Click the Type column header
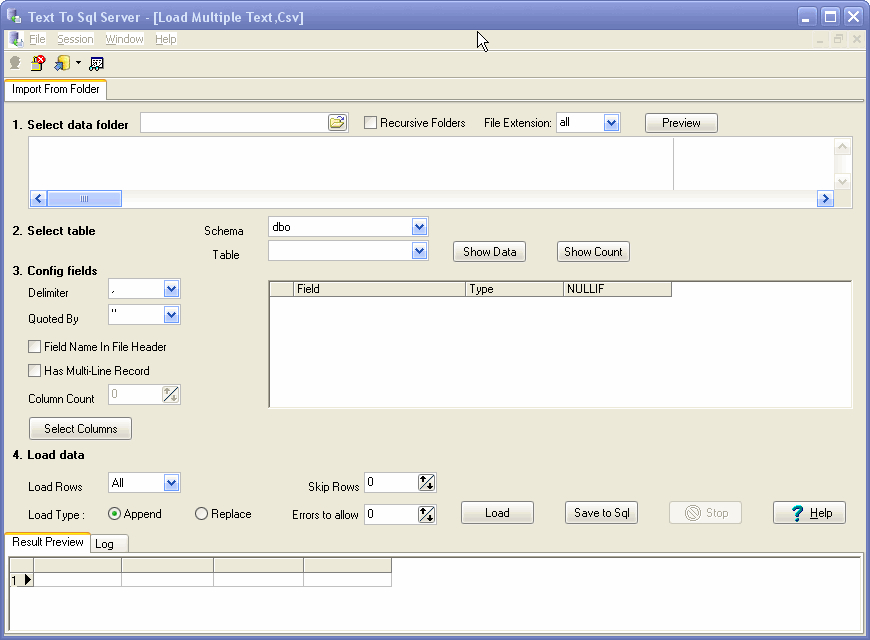The height and width of the screenshot is (640, 870). (514, 289)
